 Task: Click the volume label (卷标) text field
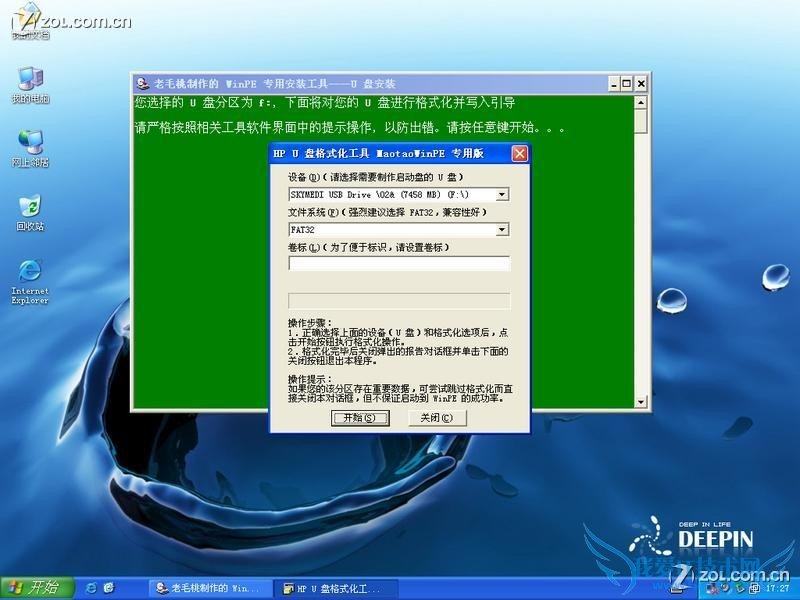[399, 264]
